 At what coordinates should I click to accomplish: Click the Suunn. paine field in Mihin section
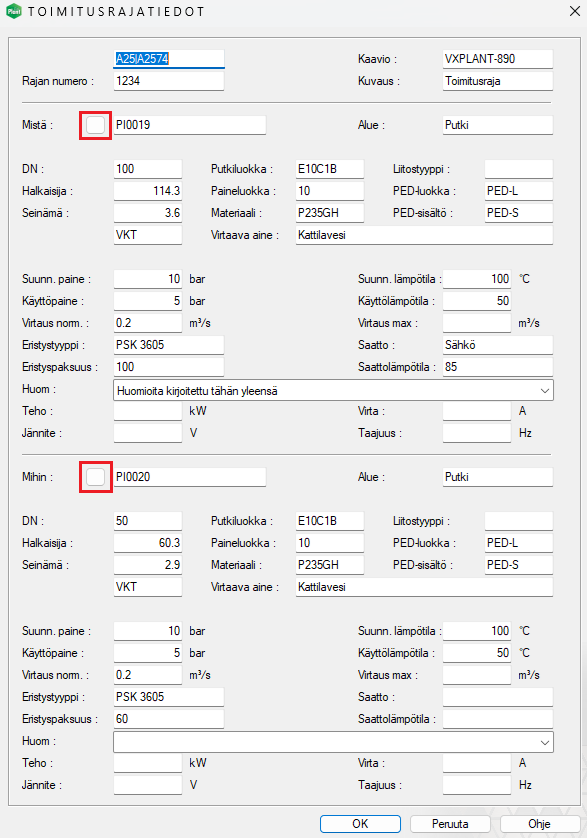click(x=148, y=631)
